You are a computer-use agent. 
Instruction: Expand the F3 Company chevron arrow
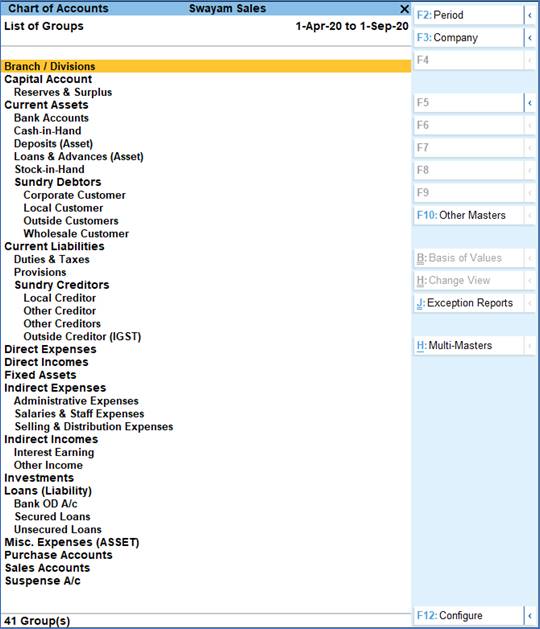(x=530, y=38)
